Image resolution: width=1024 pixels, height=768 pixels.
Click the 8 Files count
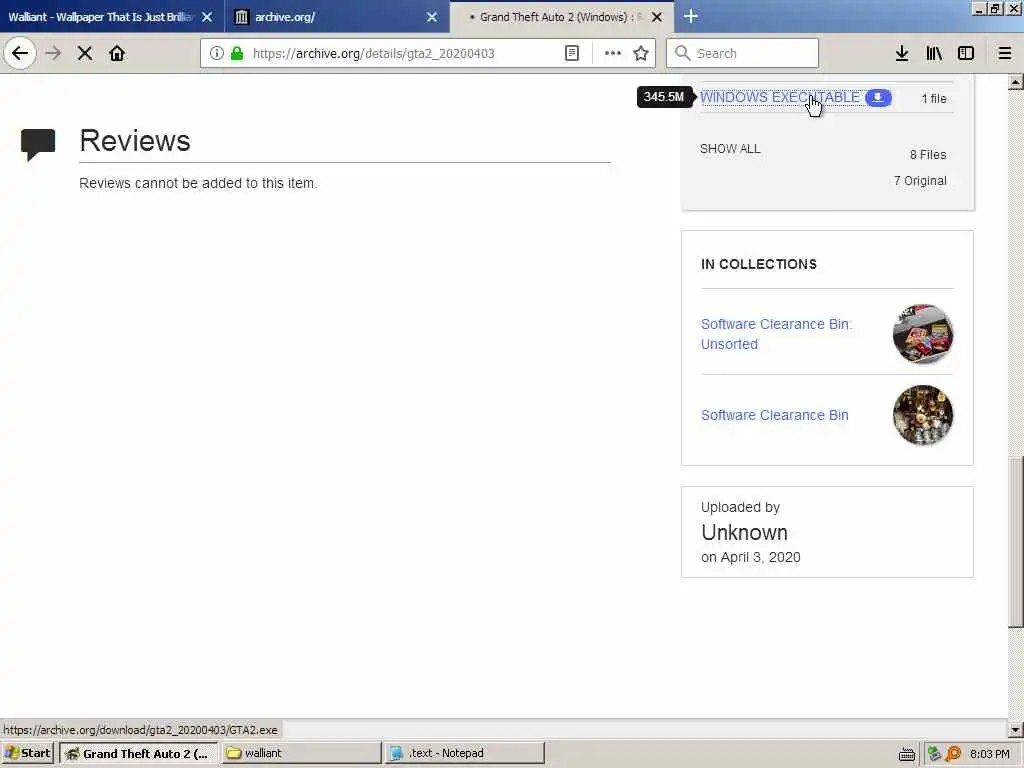click(x=928, y=155)
